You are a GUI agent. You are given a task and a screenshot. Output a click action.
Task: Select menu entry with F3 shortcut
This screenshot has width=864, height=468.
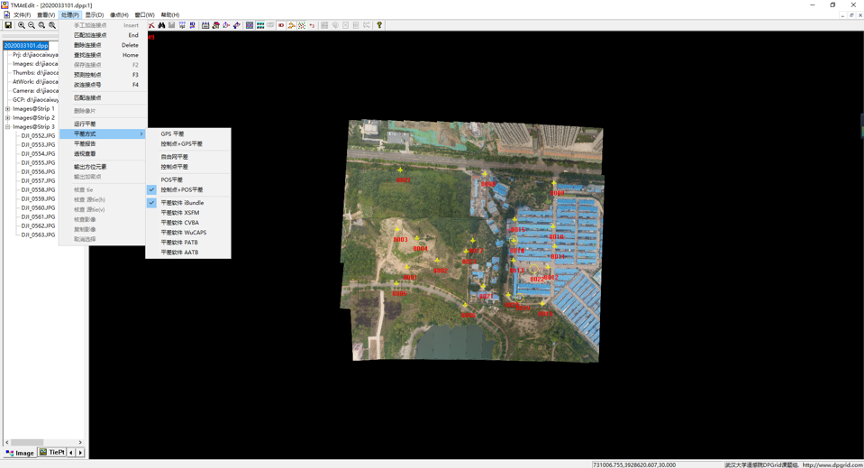[x=103, y=75]
